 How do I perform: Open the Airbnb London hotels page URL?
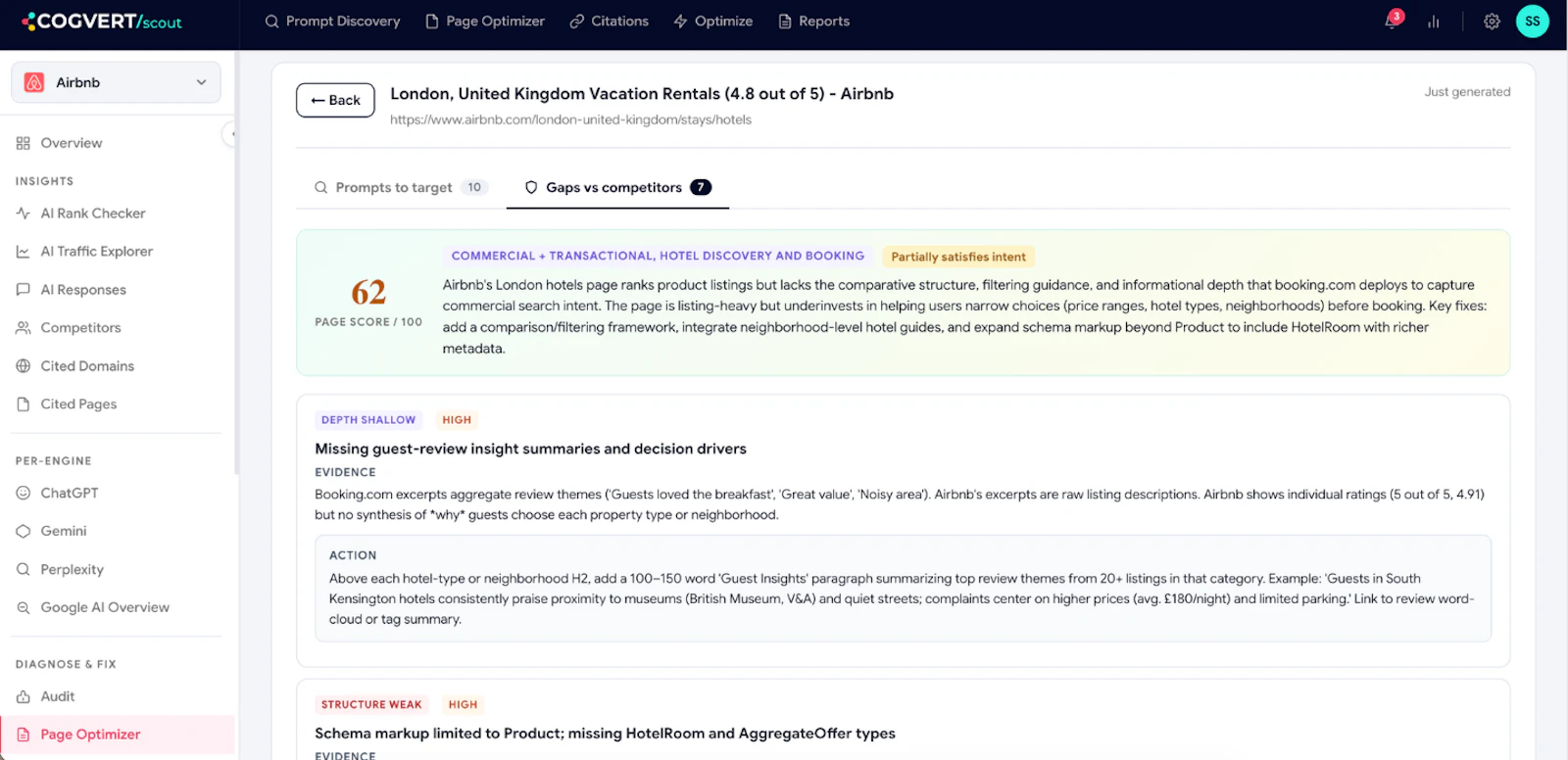[570, 119]
